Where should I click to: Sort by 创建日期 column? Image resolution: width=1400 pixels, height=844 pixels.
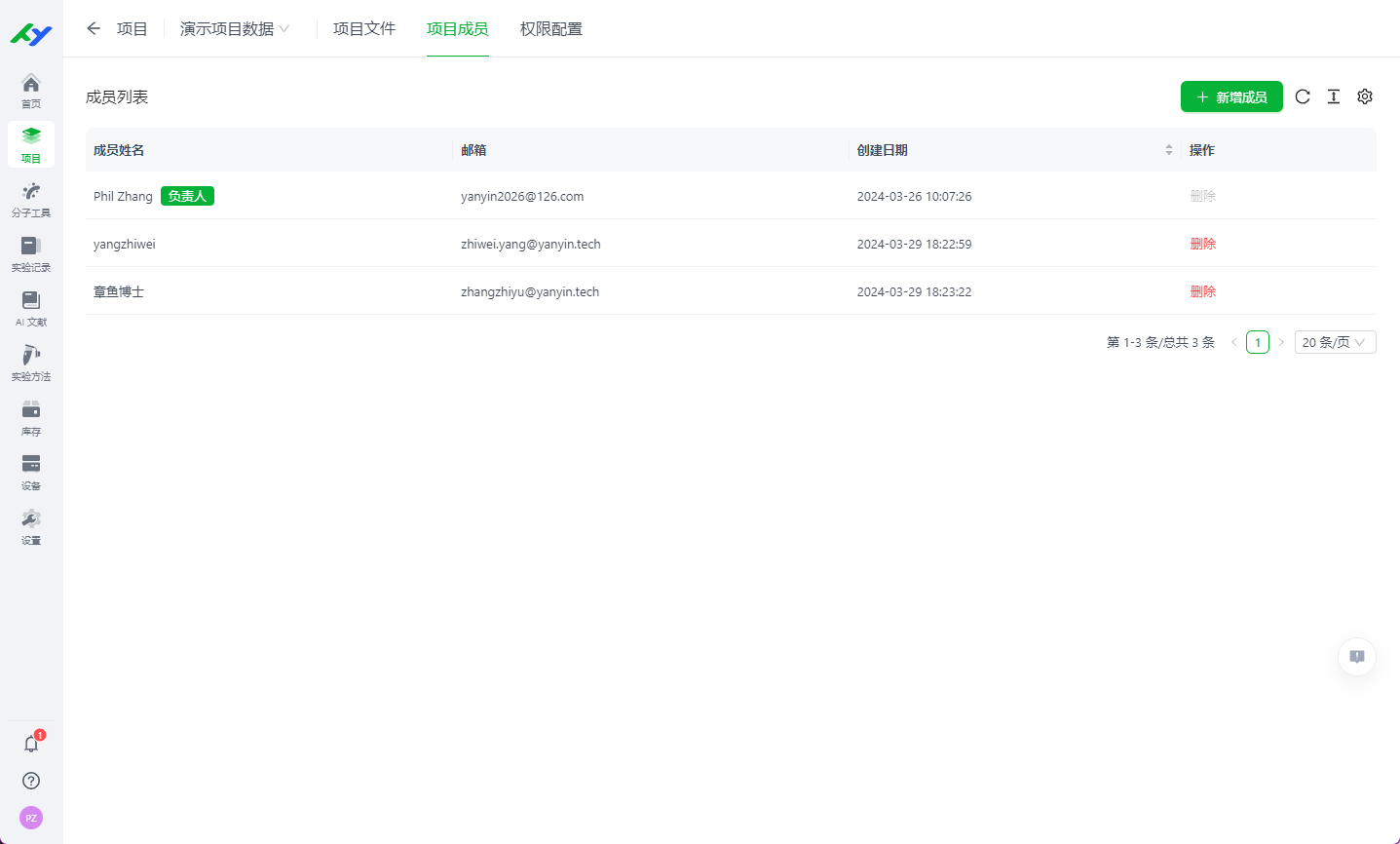pyautogui.click(x=1168, y=150)
